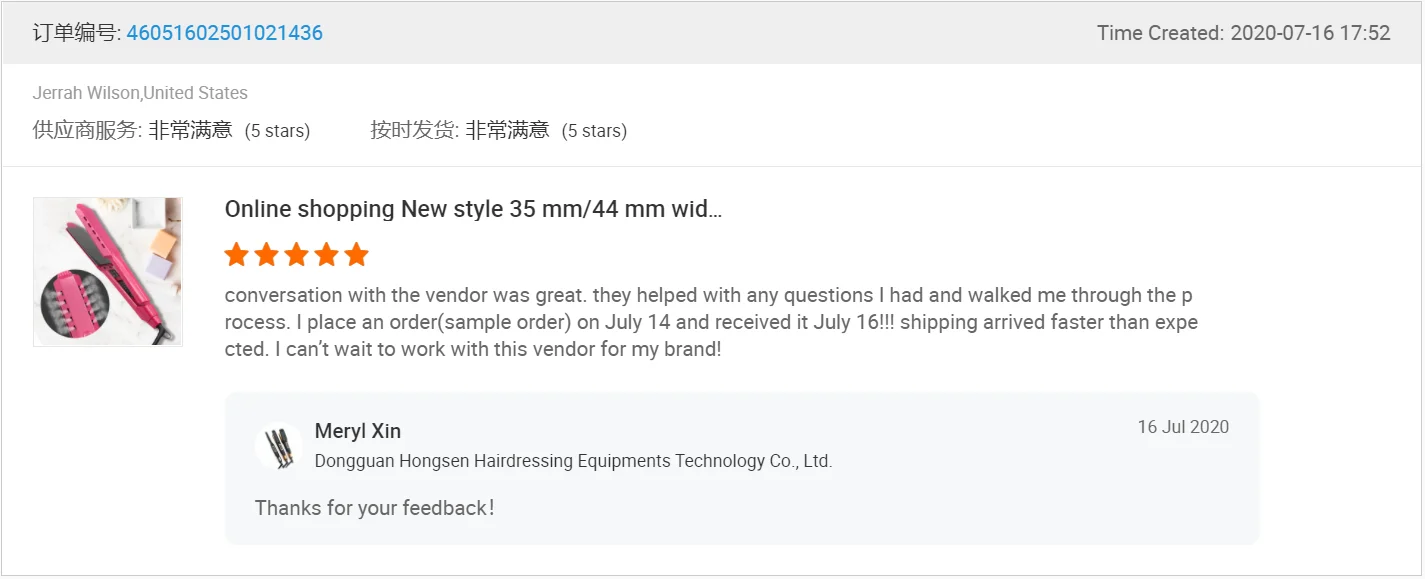Click the third orange rating star

click(x=297, y=255)
